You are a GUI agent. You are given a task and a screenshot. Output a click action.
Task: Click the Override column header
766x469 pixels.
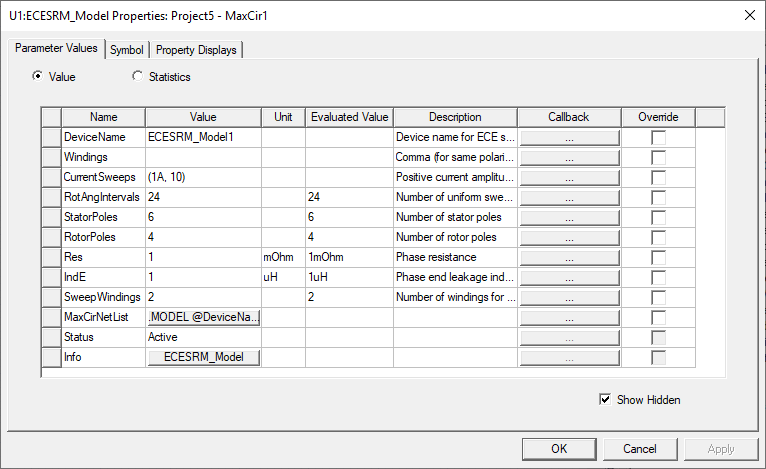pos(658,117)
